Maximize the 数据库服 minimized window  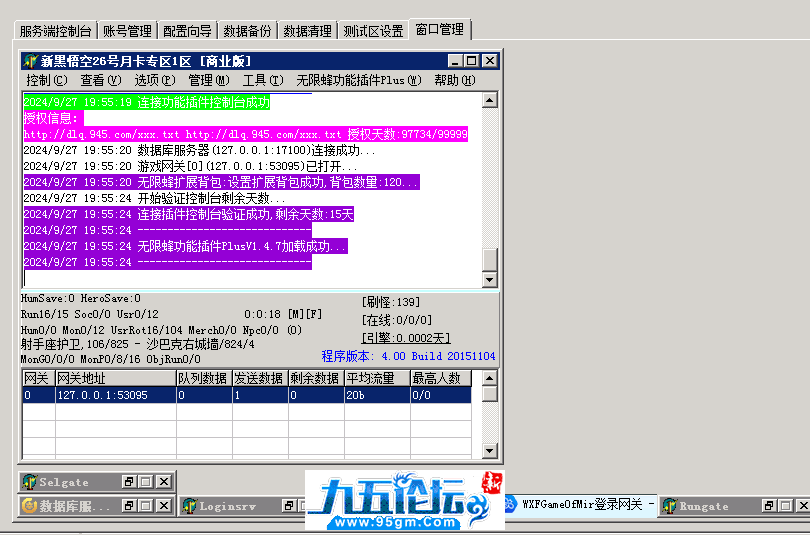pos(145,507)
